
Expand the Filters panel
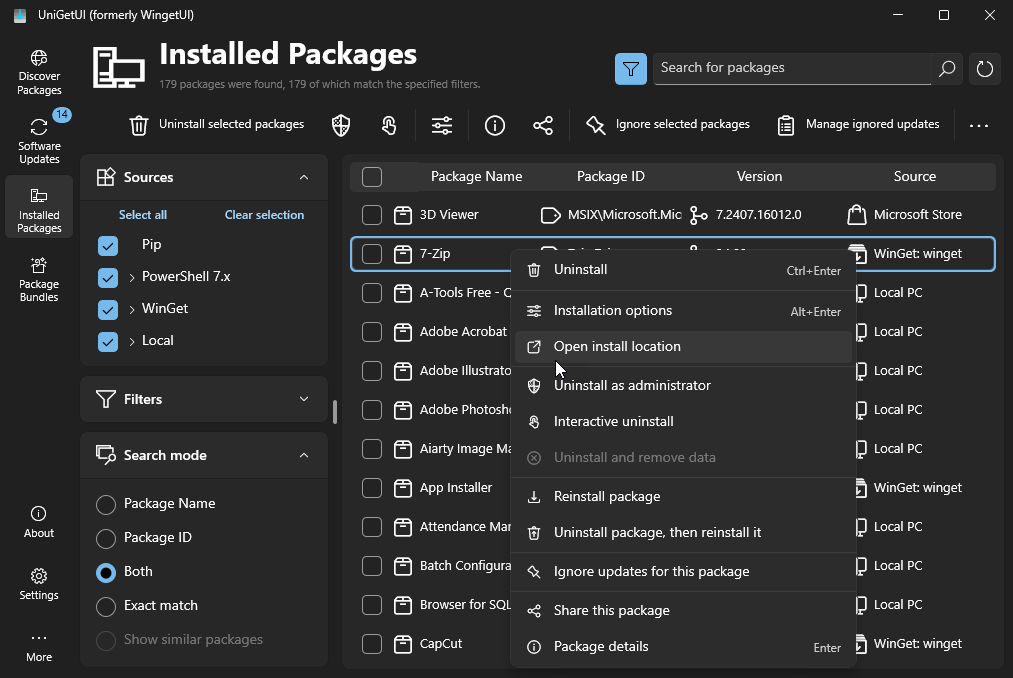coord(304,399)
